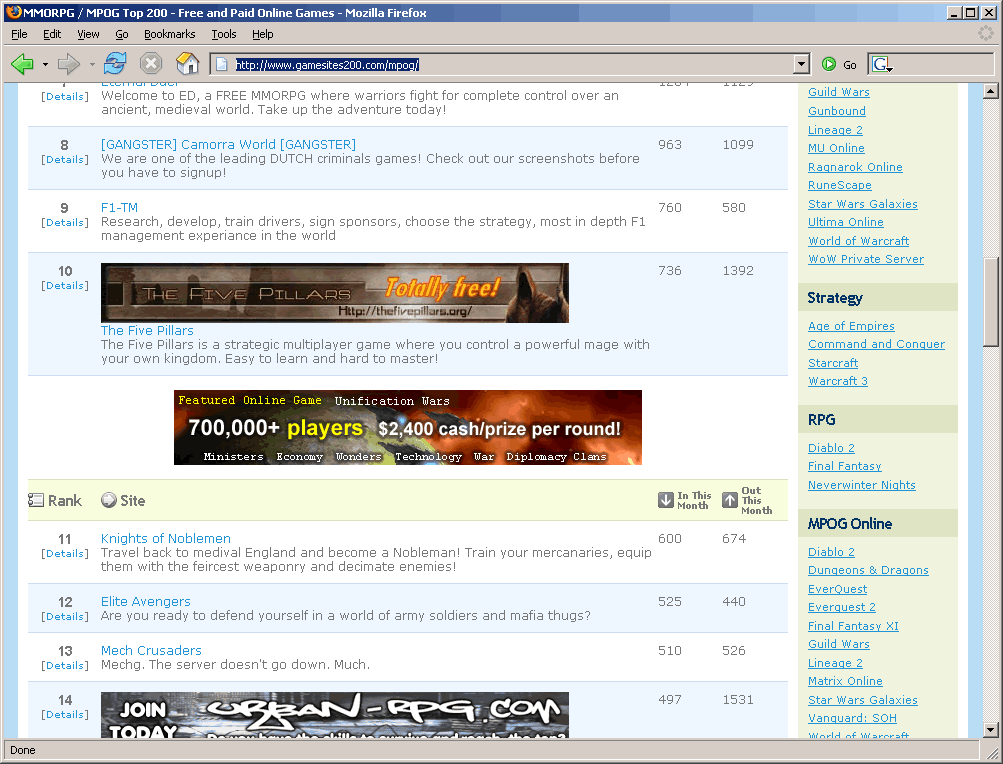Click the Forward arrow navigation button
Image resolution: width=1003 pixels, height=764 pixels.
pos(68,64)
